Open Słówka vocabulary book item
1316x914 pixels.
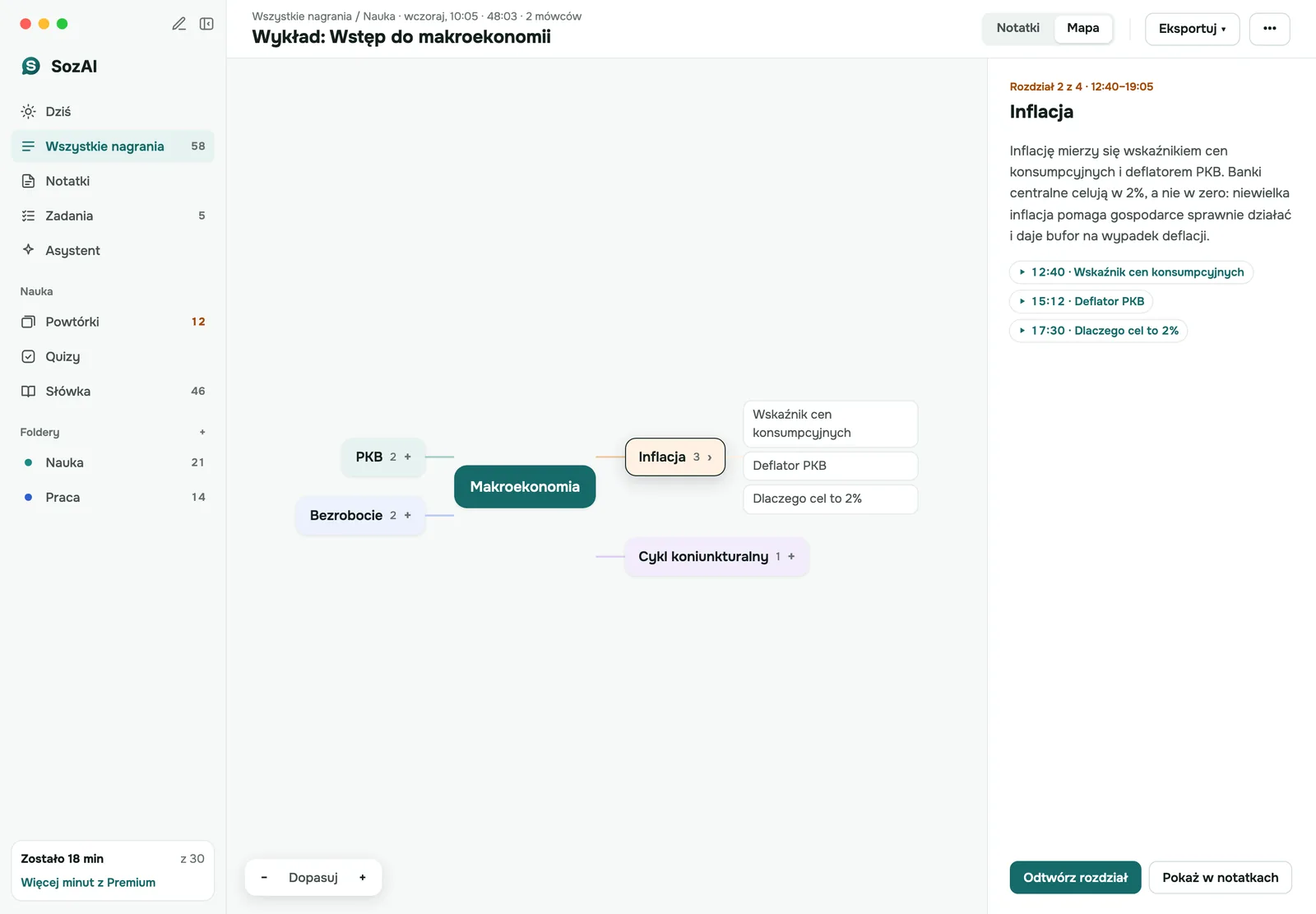pos(113,391)
